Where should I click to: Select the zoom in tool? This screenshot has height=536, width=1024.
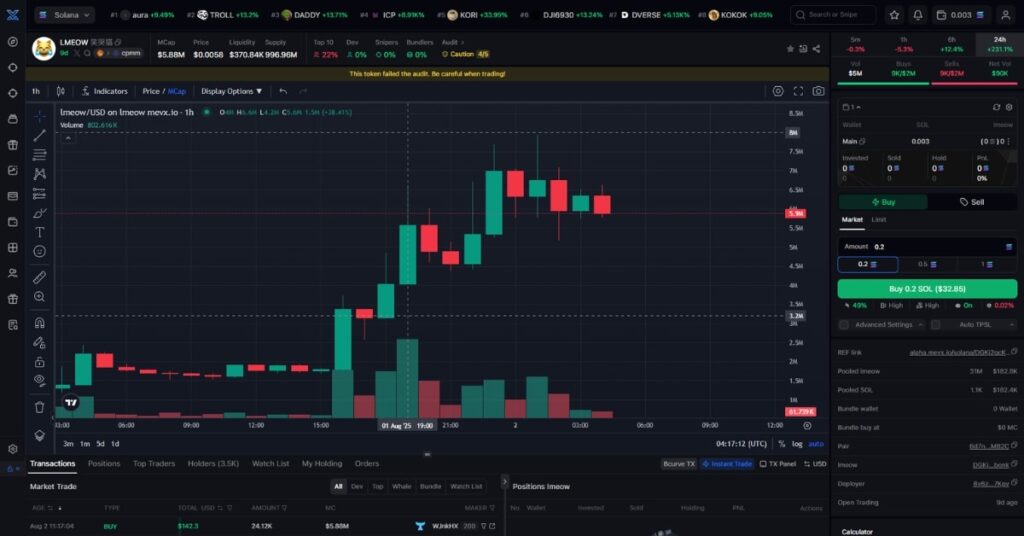click(40, 296)
